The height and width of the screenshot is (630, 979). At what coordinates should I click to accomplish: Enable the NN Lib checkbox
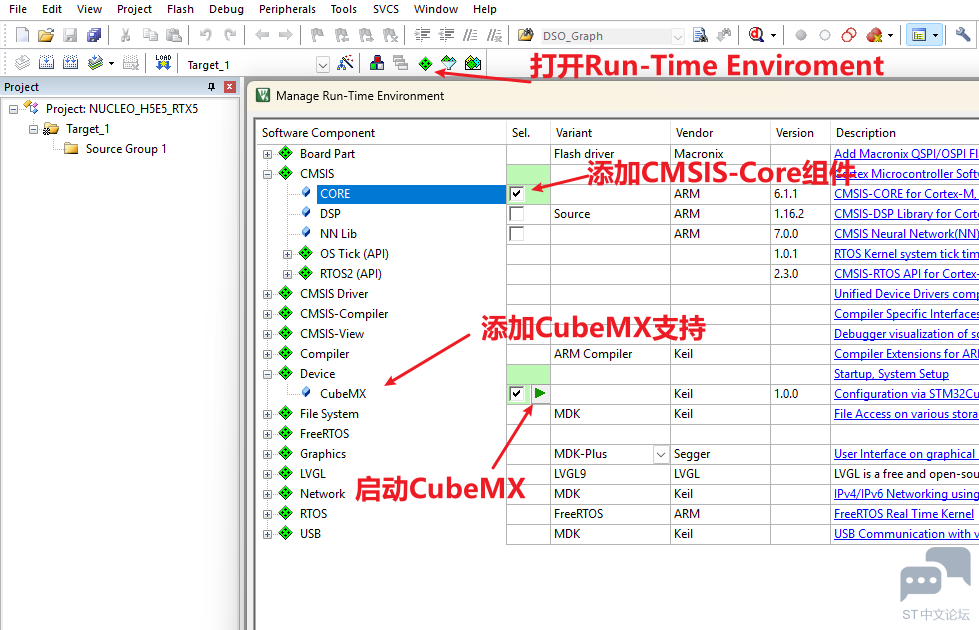coord(516,234)
